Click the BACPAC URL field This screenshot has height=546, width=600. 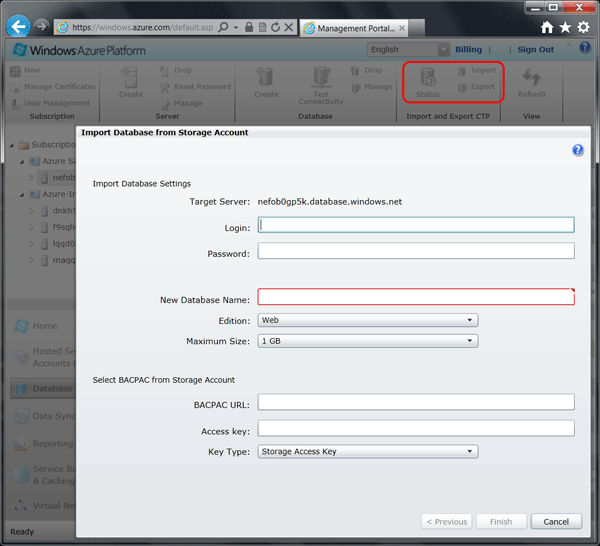(x=416, y=402)
